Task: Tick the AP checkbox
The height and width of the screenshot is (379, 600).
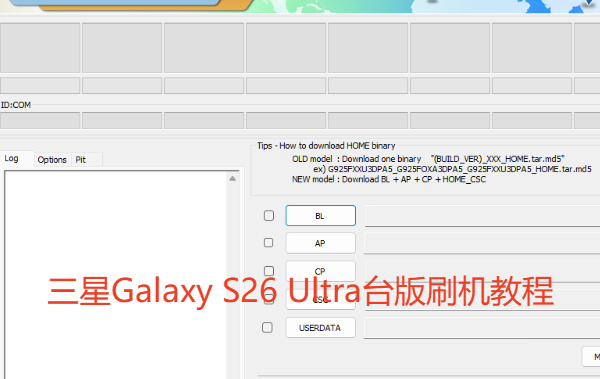Action: (269, 243)
